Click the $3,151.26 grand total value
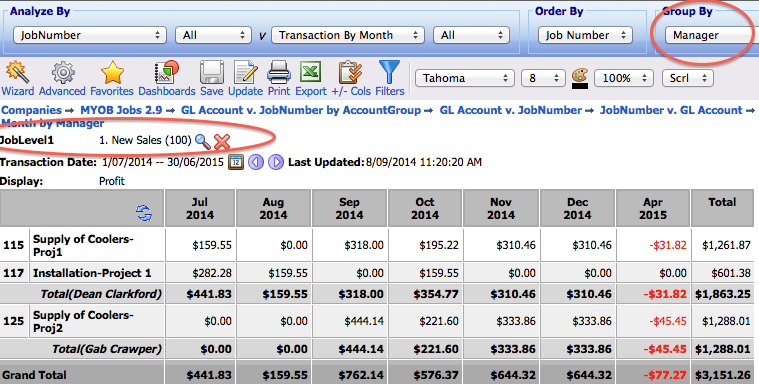 click(x=723, y=375)
